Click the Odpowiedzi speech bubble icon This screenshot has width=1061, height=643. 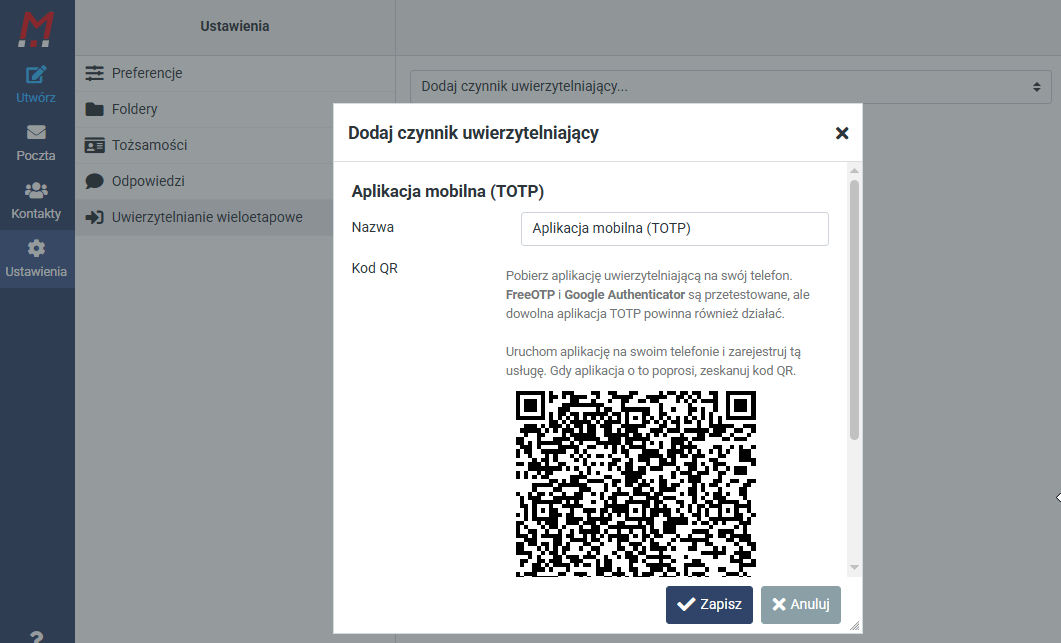[x=95, y=181]
